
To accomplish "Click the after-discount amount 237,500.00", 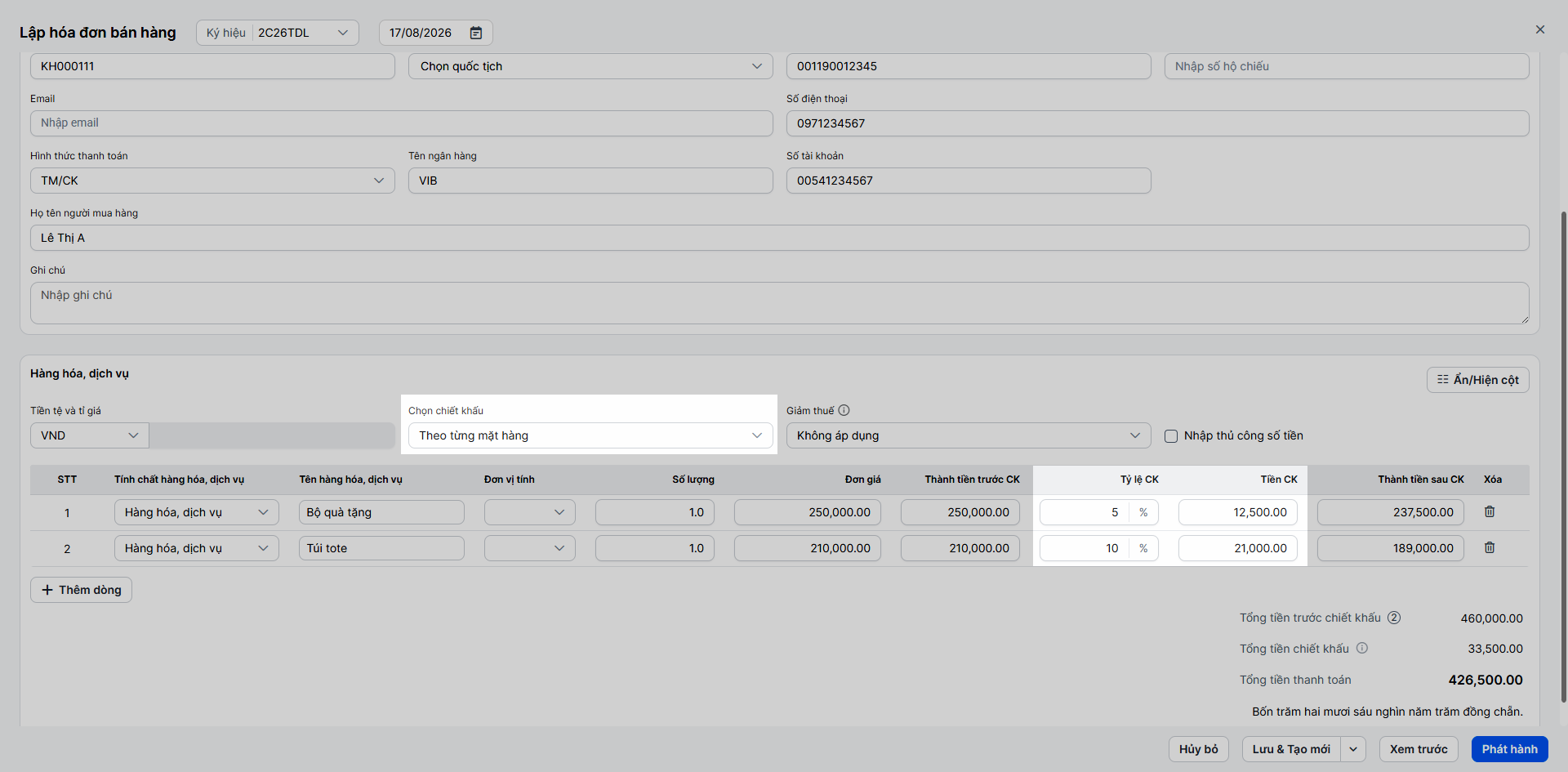I will 1391,512.
